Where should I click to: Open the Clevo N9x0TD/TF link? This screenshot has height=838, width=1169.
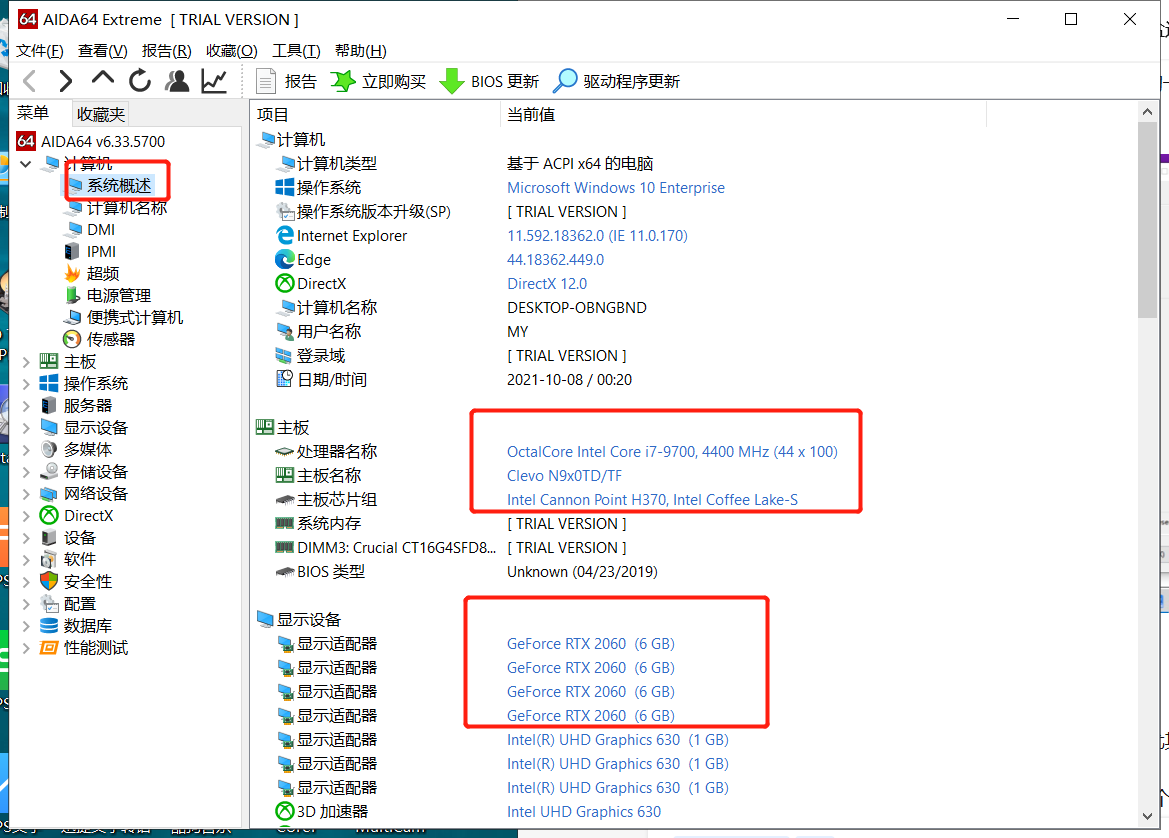tap(564, 476)
